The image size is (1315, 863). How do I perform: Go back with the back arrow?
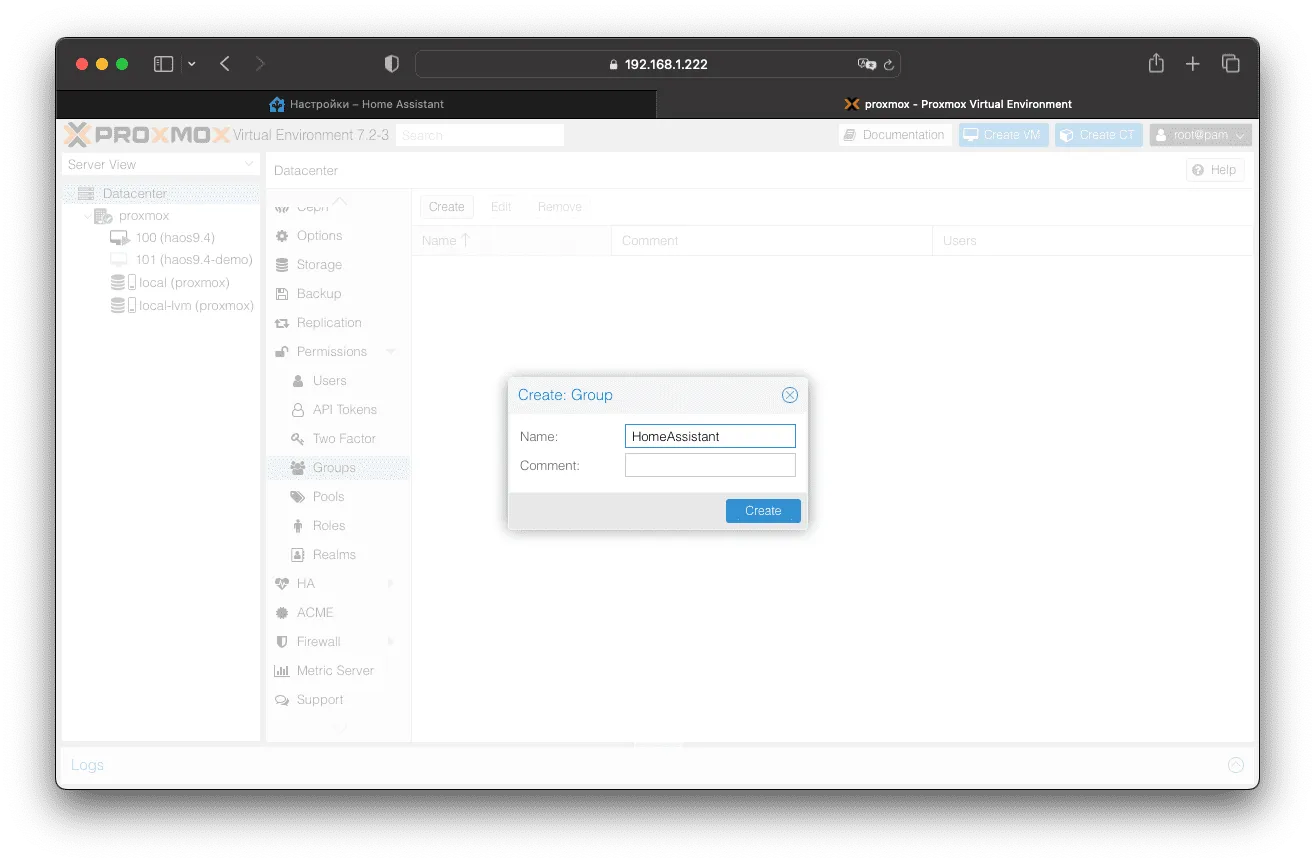coord(225,64)
